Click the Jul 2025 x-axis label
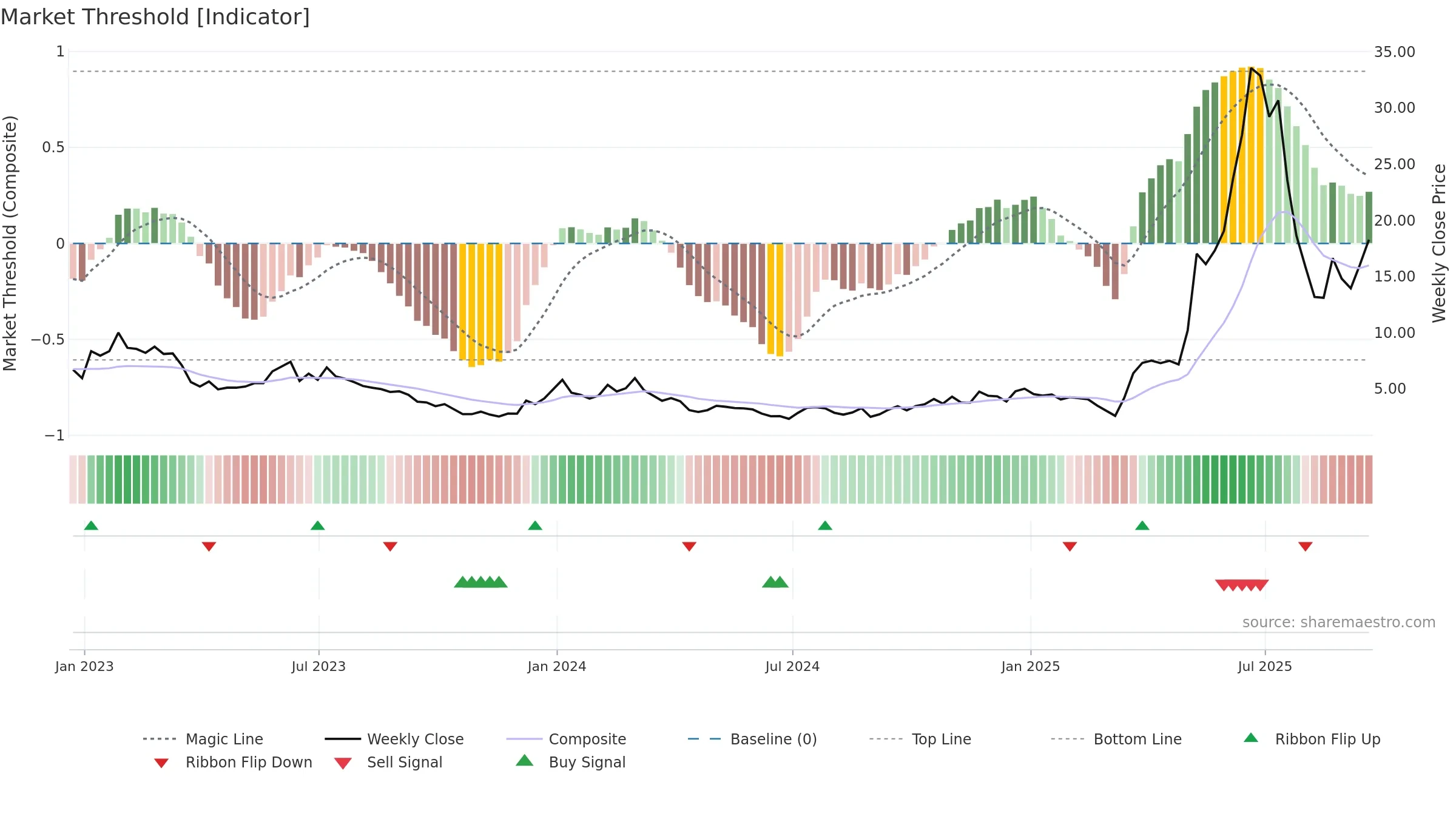The height and width of the screenshot is (819, 1456). click(x=1265, y=667)
